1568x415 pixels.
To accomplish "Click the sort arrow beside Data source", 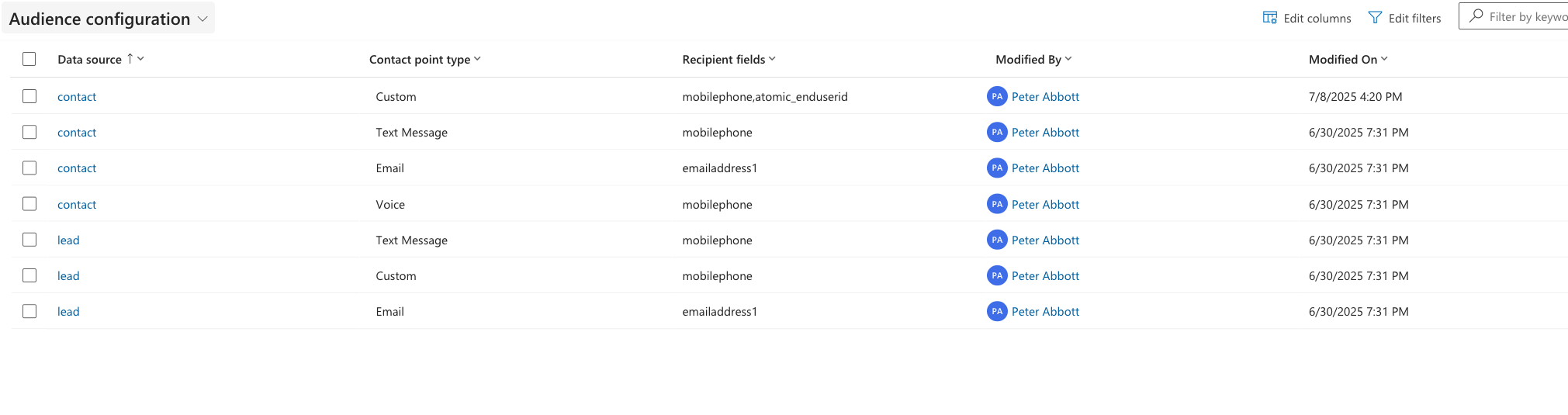I will pos(130,59).
